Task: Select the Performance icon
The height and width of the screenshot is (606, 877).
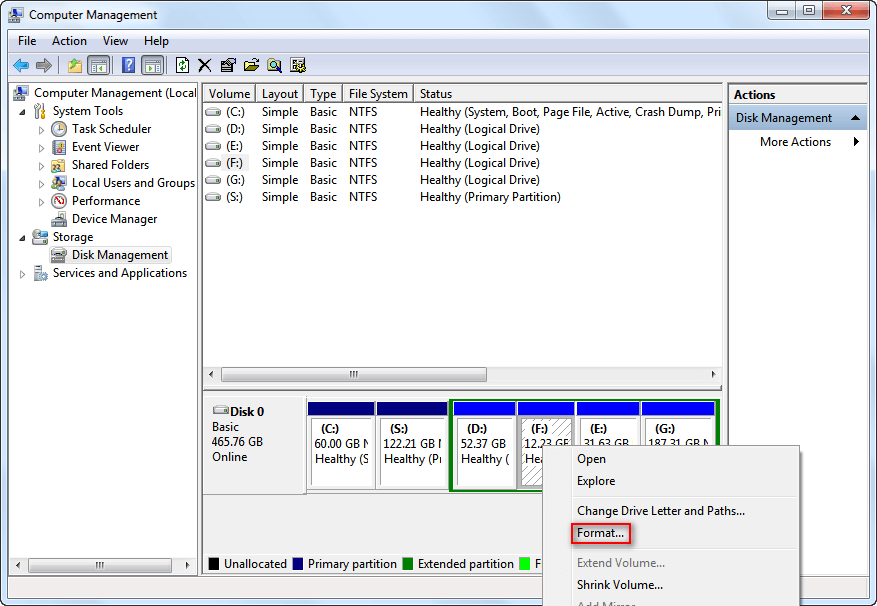Action: tap(59, 201)
